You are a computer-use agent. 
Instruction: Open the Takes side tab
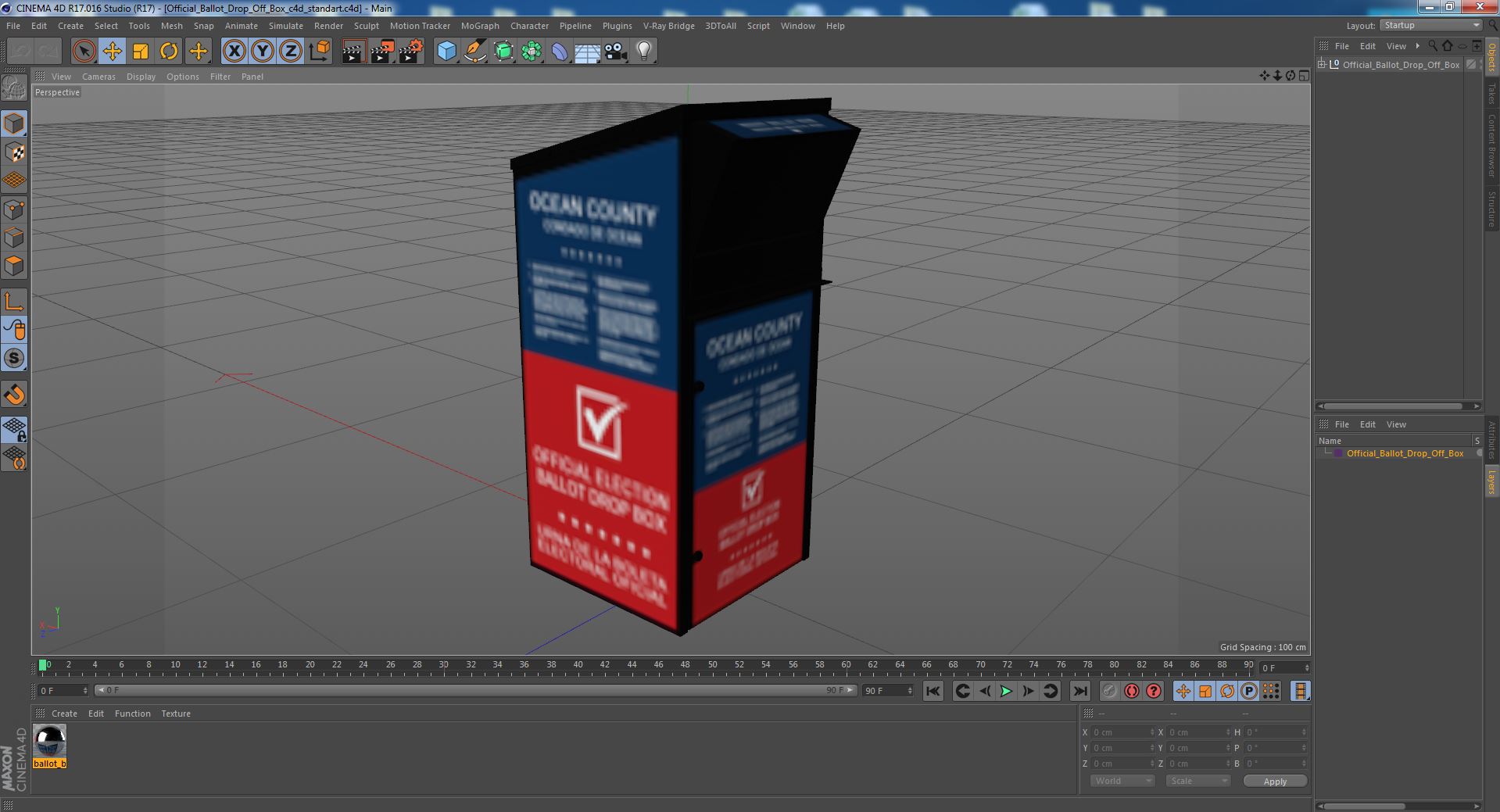click(x=1492, y=94)
